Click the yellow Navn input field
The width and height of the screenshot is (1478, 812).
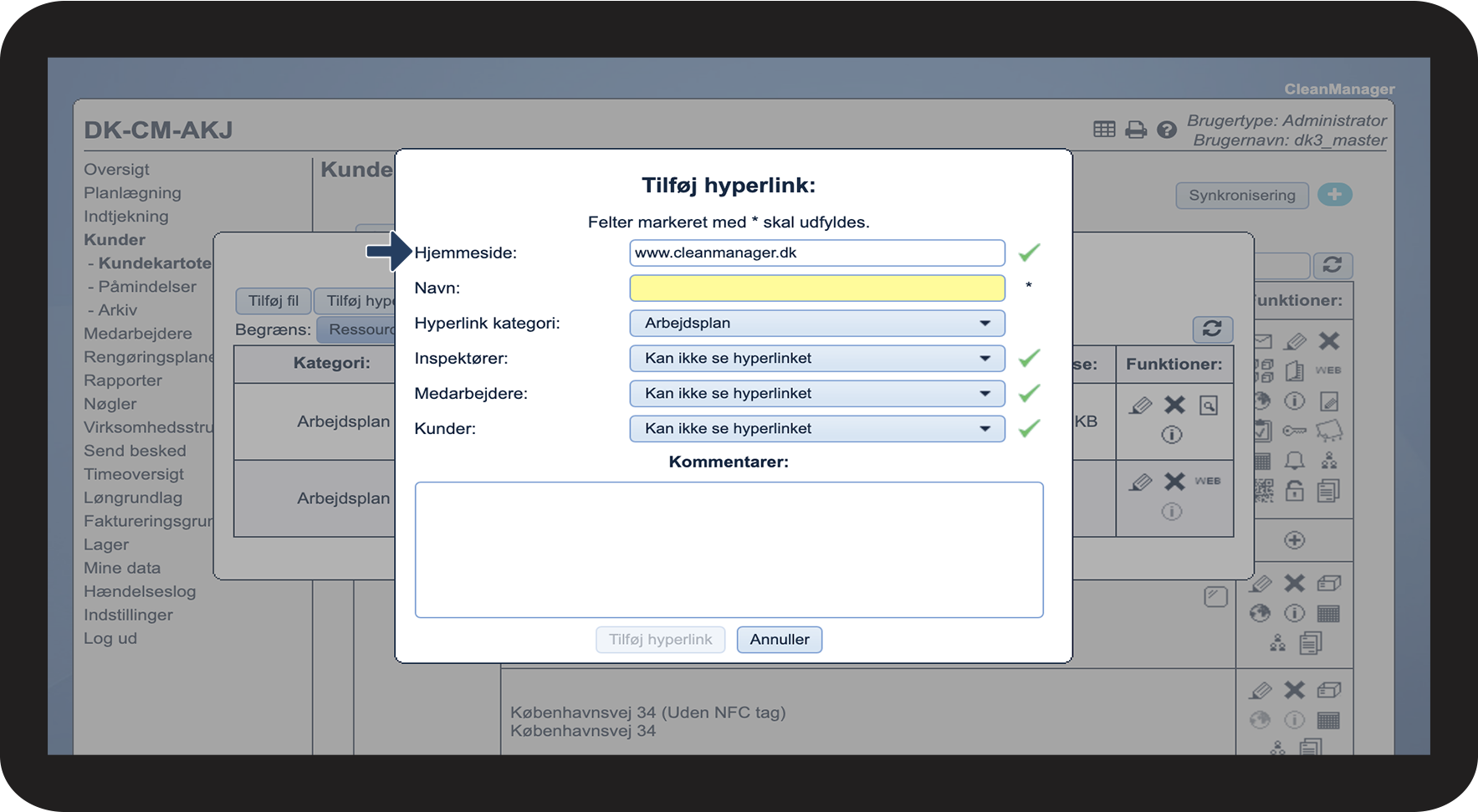tap(816, 288)
